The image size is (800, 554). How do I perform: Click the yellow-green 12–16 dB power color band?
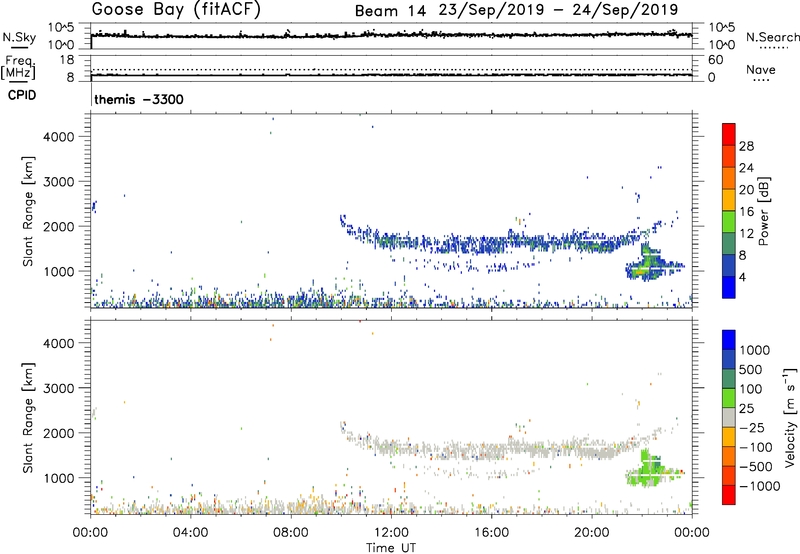729,222
